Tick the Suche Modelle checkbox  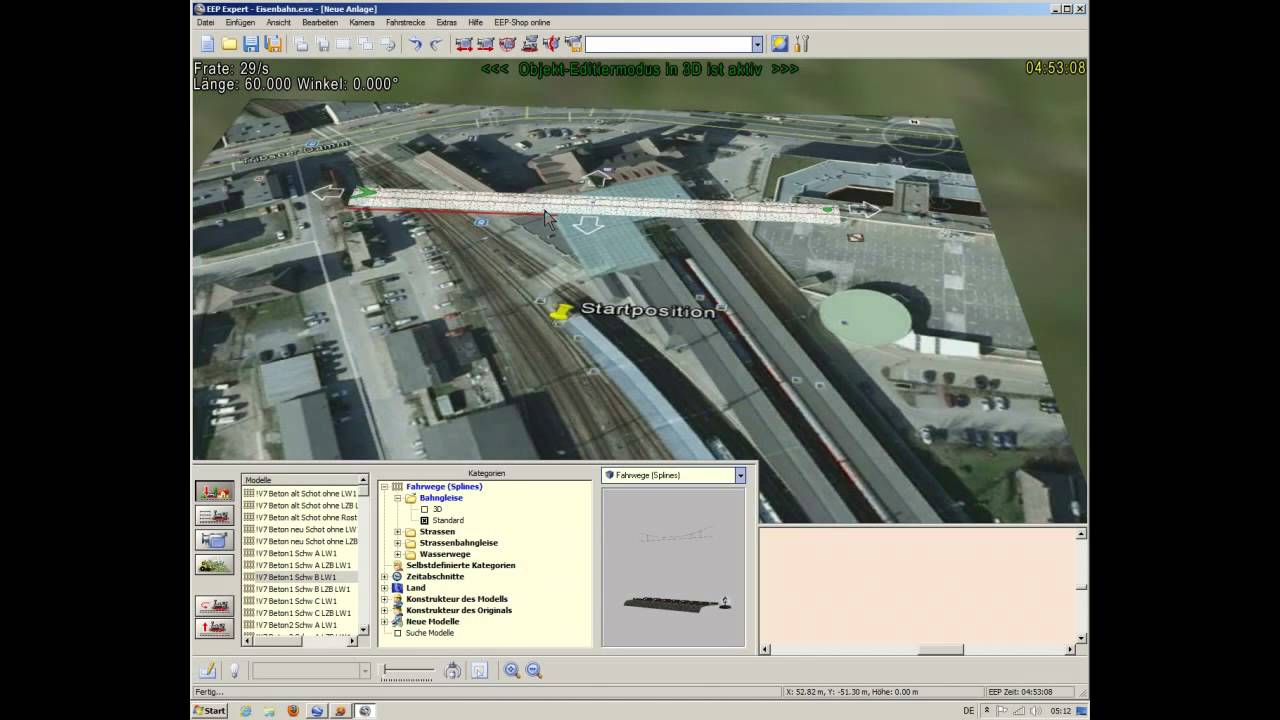point(397,633)
